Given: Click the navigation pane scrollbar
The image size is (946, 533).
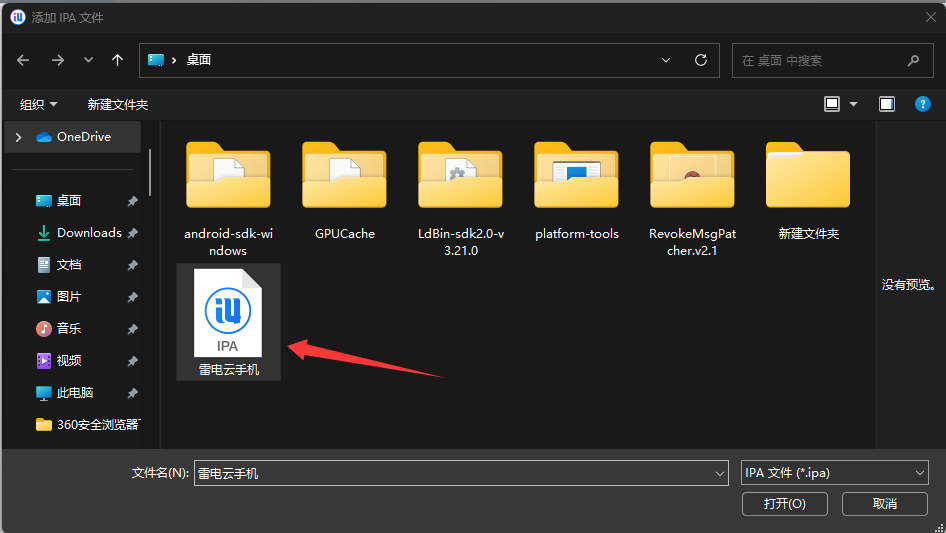Looking at the screenshot, I should click(150, 175).
